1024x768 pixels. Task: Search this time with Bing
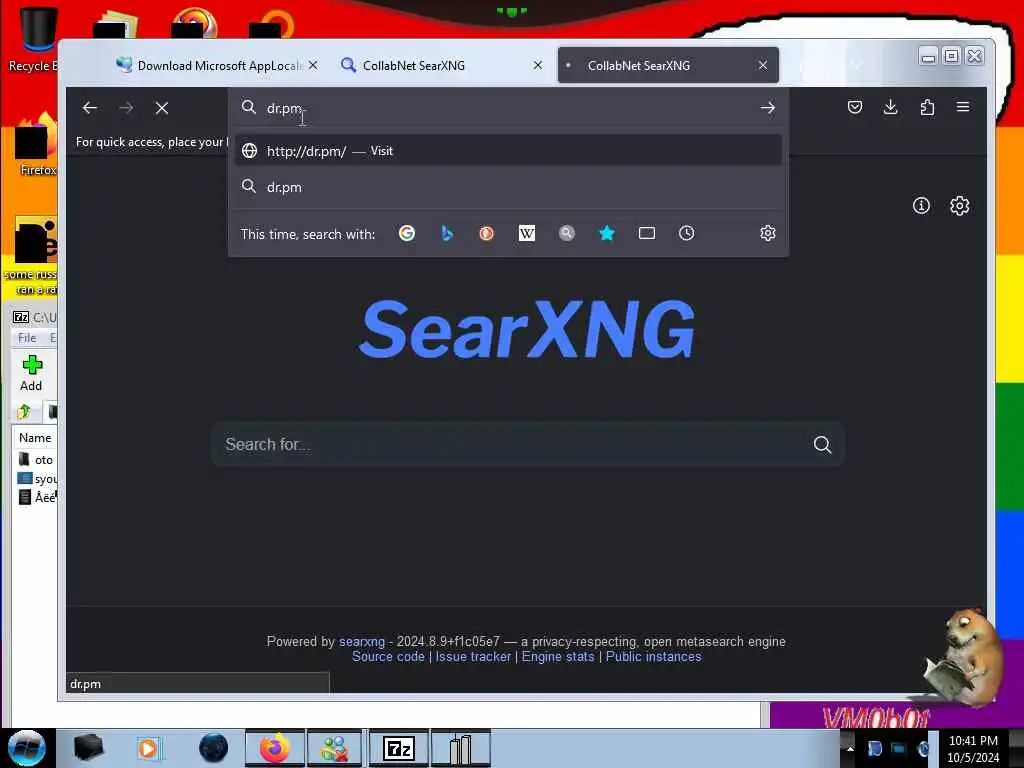pos(447,233)
